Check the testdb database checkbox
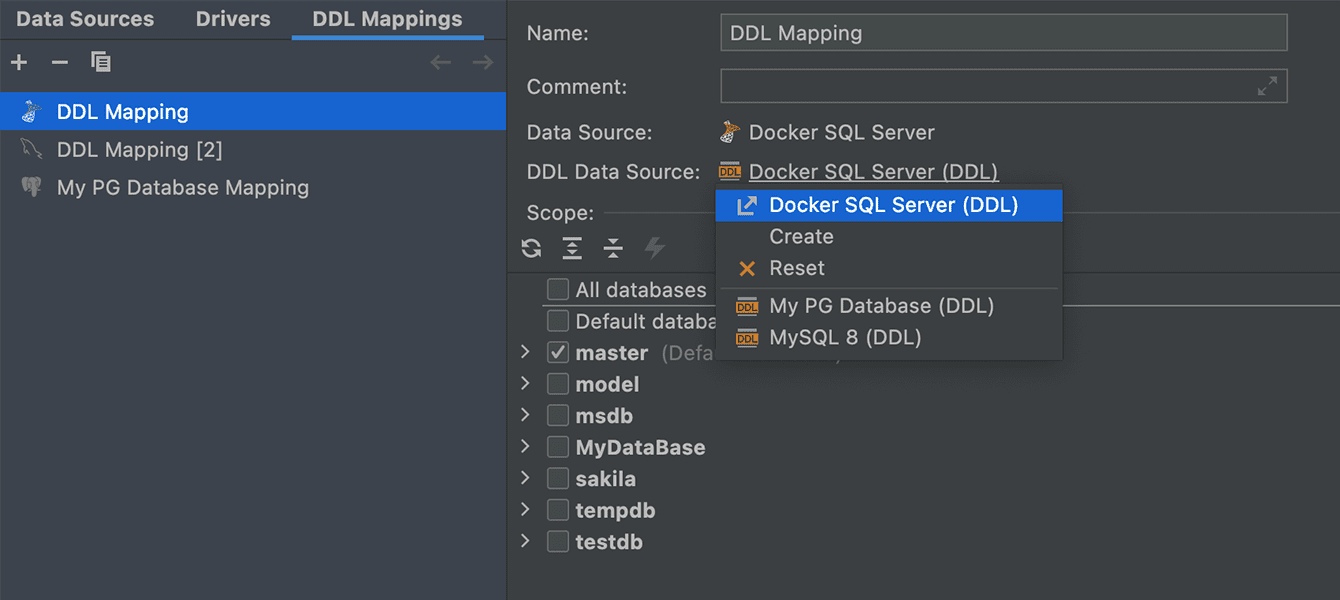This screenshot has height=600, width=1340. click(x=558, y=542)
